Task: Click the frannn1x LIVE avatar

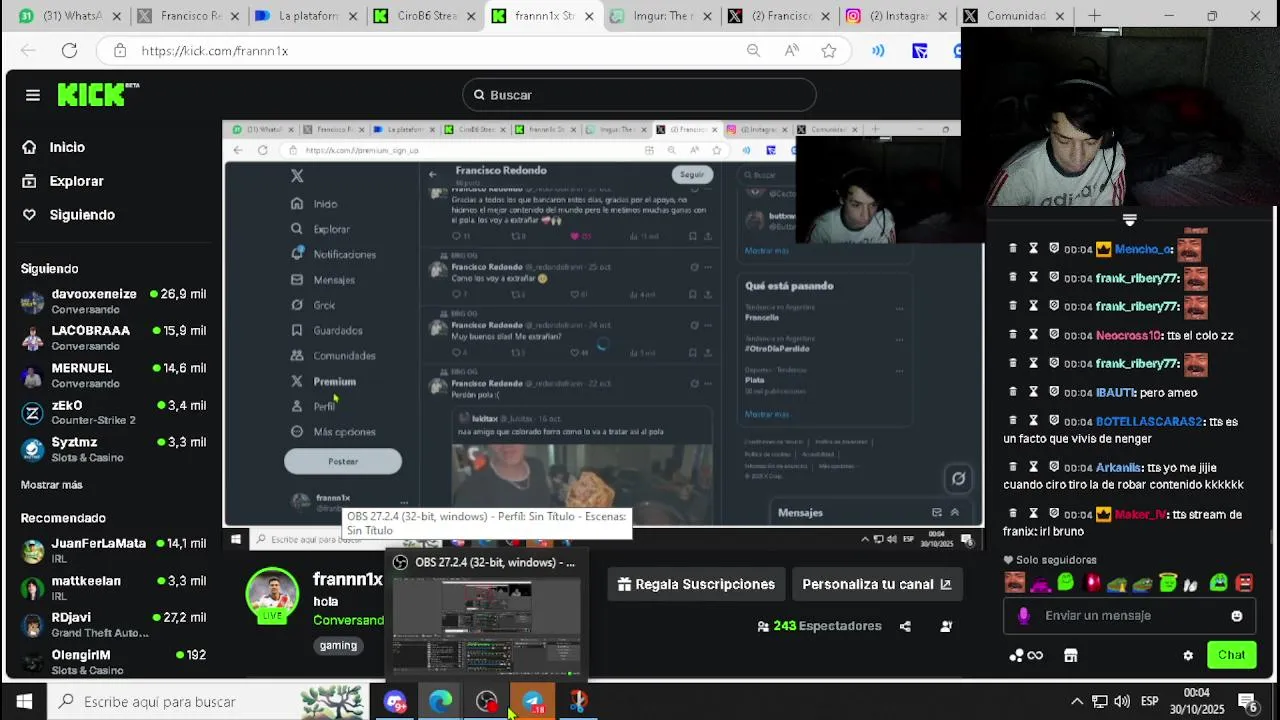Action: [272, 596]
